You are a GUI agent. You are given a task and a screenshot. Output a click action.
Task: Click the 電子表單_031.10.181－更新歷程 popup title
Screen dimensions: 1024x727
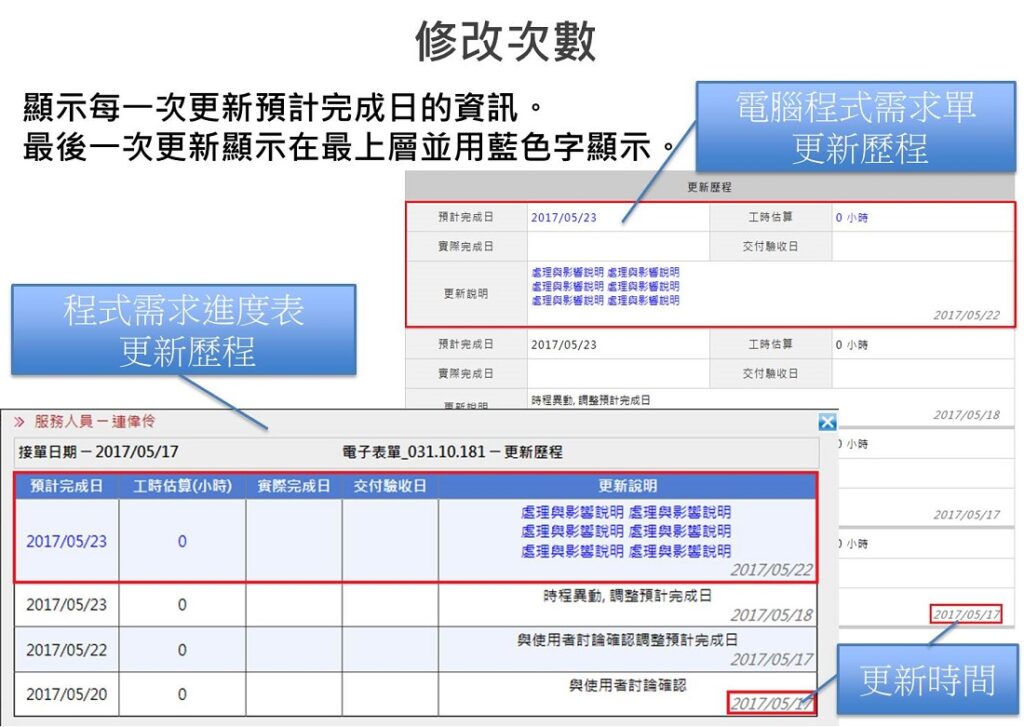(451, 452)
